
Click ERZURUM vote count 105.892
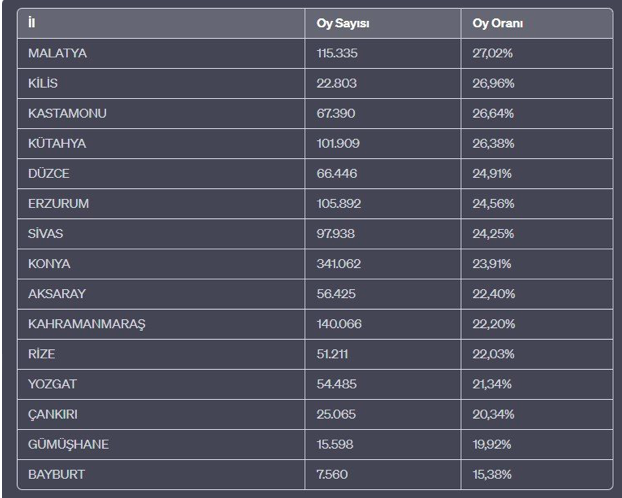click(339, 203)
